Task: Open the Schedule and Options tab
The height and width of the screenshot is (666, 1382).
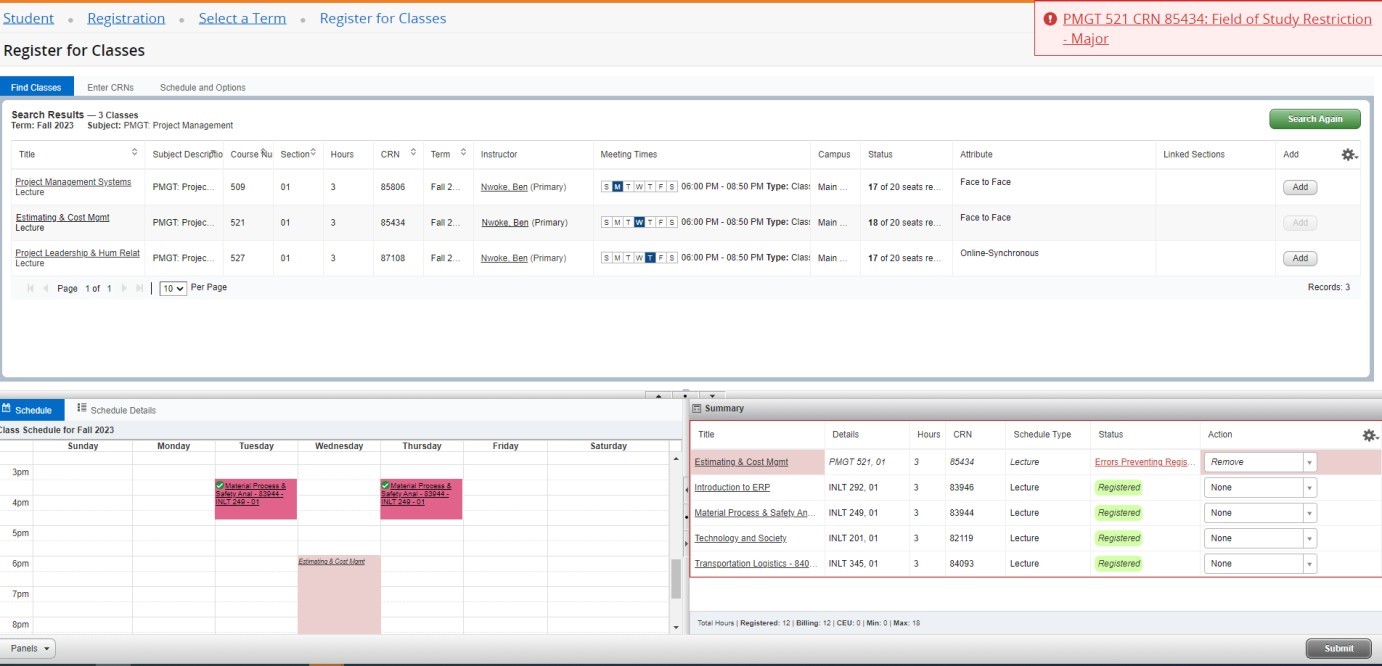Action: tap(202, 87)
